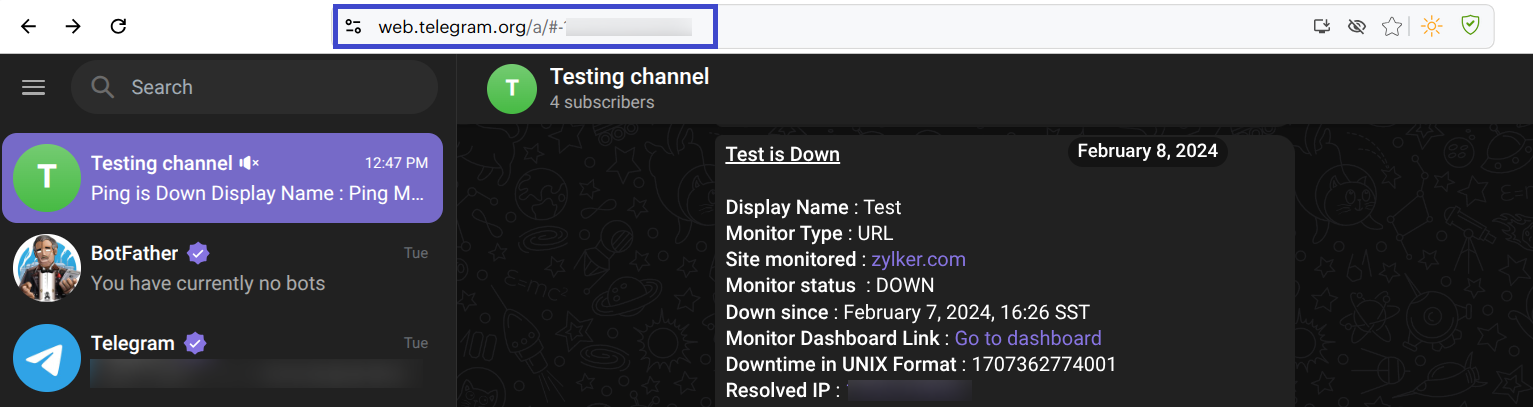Open the zylker.com link
Image resolution: width=1533 pixels, height=407 pixels.
point(918,260)
